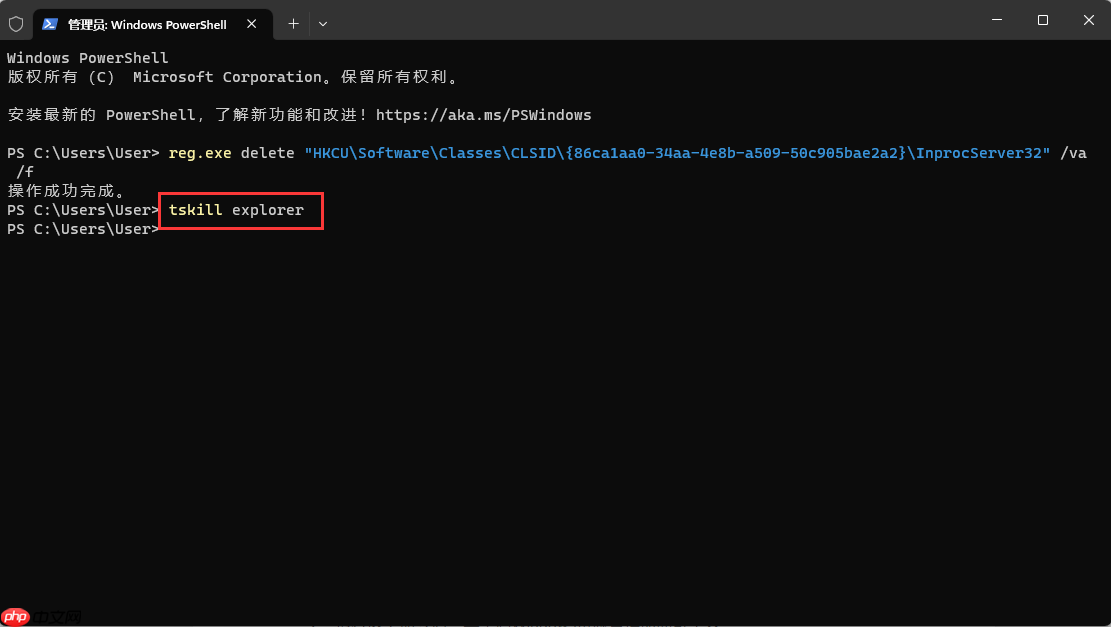Click the red highlight box outline
The width and height of the screenshot is (1111, 627).
coord(240,194)
